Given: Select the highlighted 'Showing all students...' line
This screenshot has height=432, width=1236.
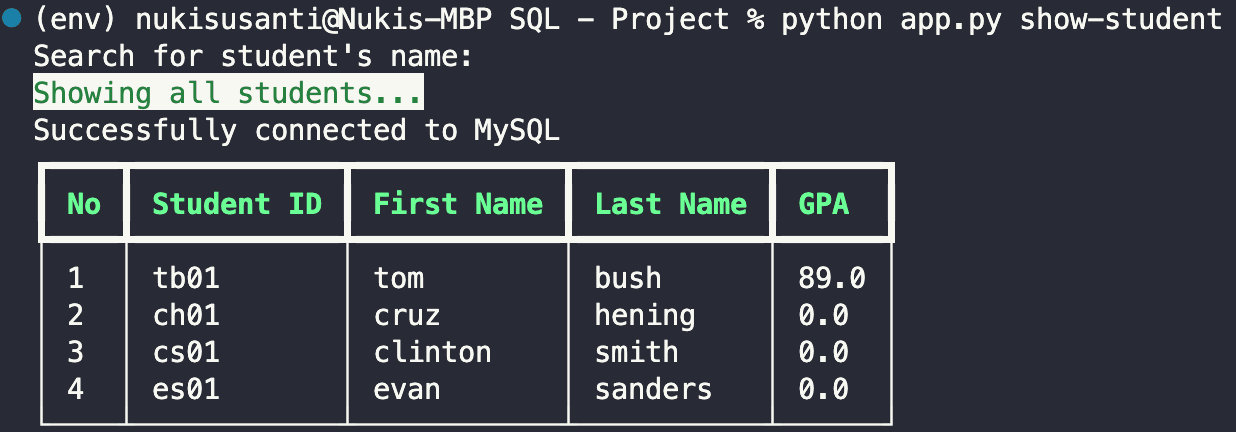Looking at the screenshot, I should pyautogui.click(x=228, y=94).
